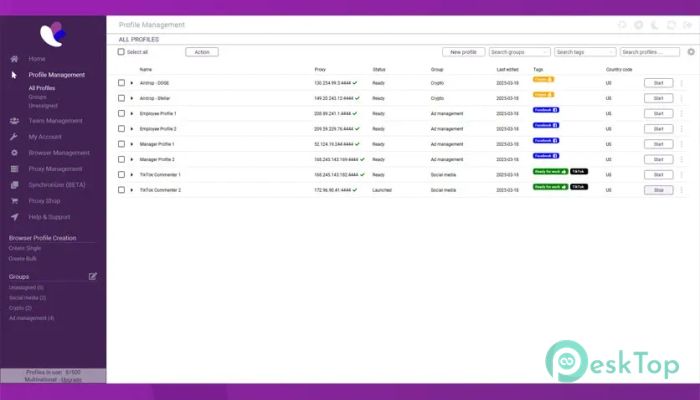Open the Unassigned submenu item under Profile Management
Screen dimensions: 700x400
click(x=43, y=106)
